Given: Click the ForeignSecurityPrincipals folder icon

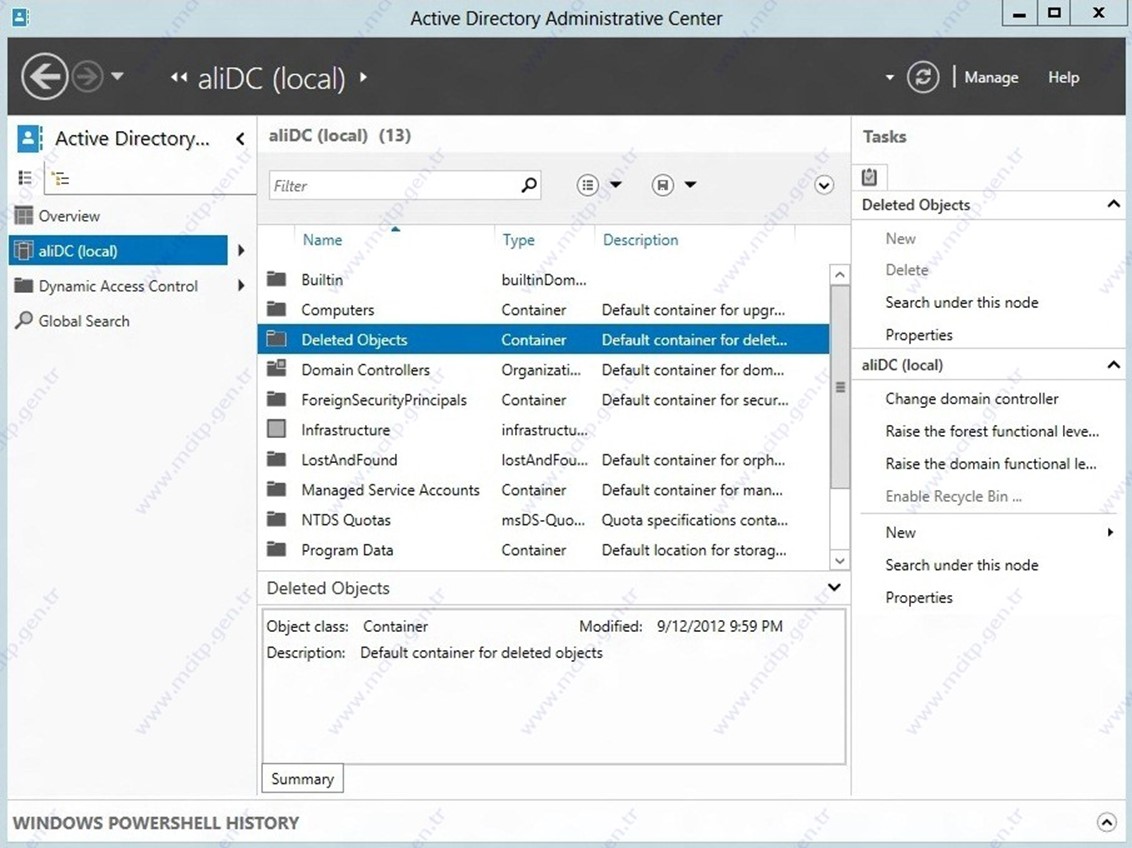Looking at the screenshot, I should pos(277,398).
